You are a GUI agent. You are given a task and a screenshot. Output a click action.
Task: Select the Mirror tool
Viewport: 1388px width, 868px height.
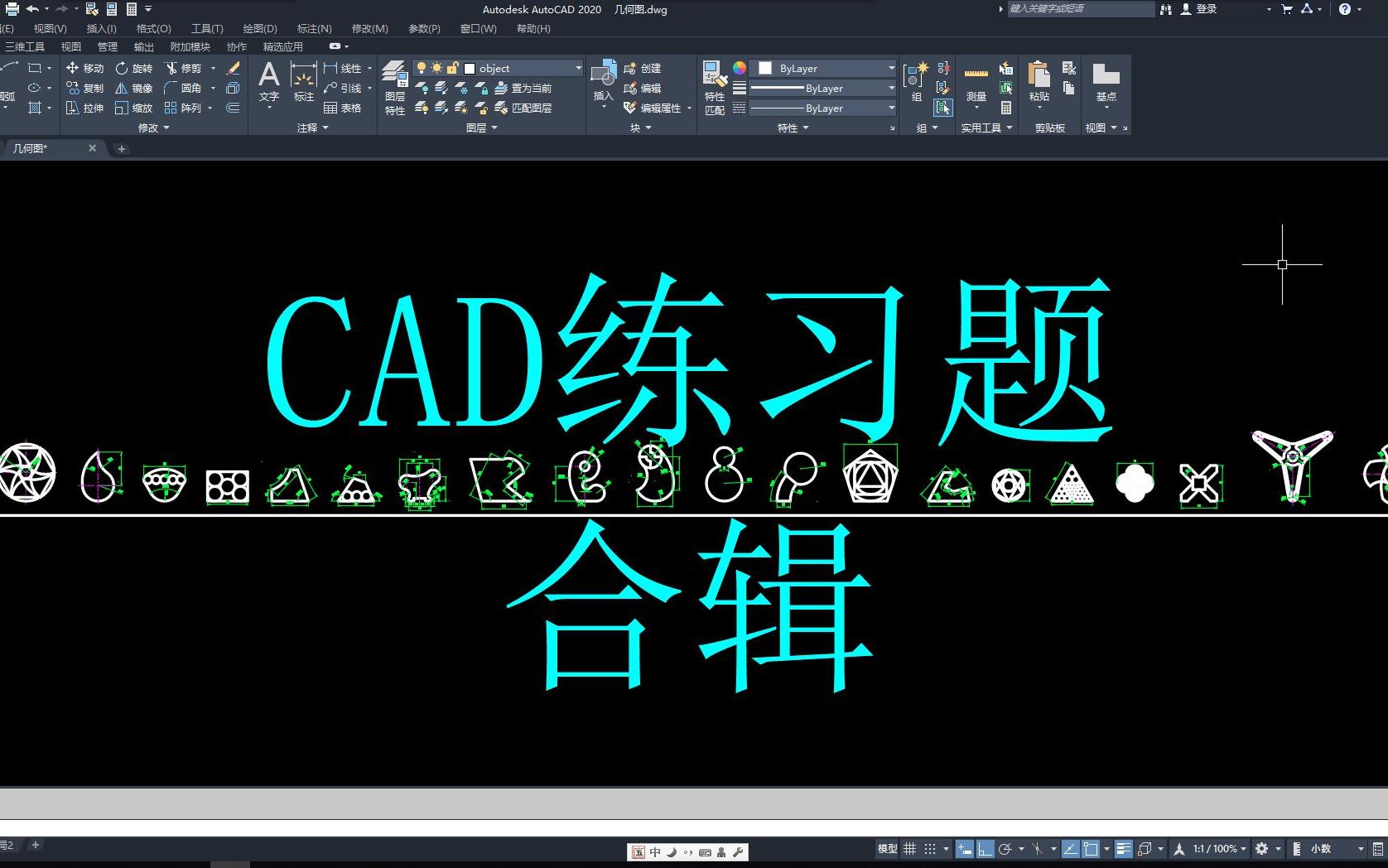pos(137,88)
